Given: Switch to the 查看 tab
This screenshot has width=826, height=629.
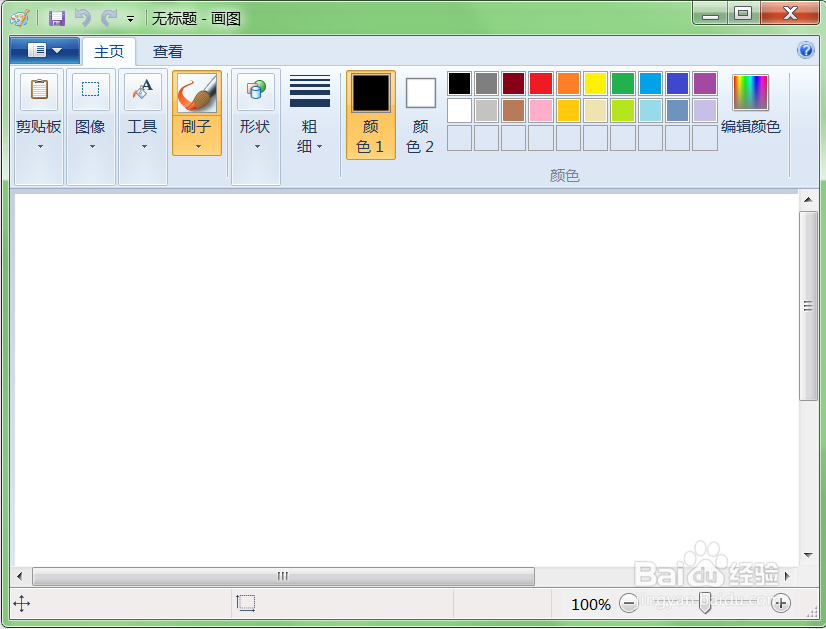Looking at the screenshot, I should [x=168, y=52].
